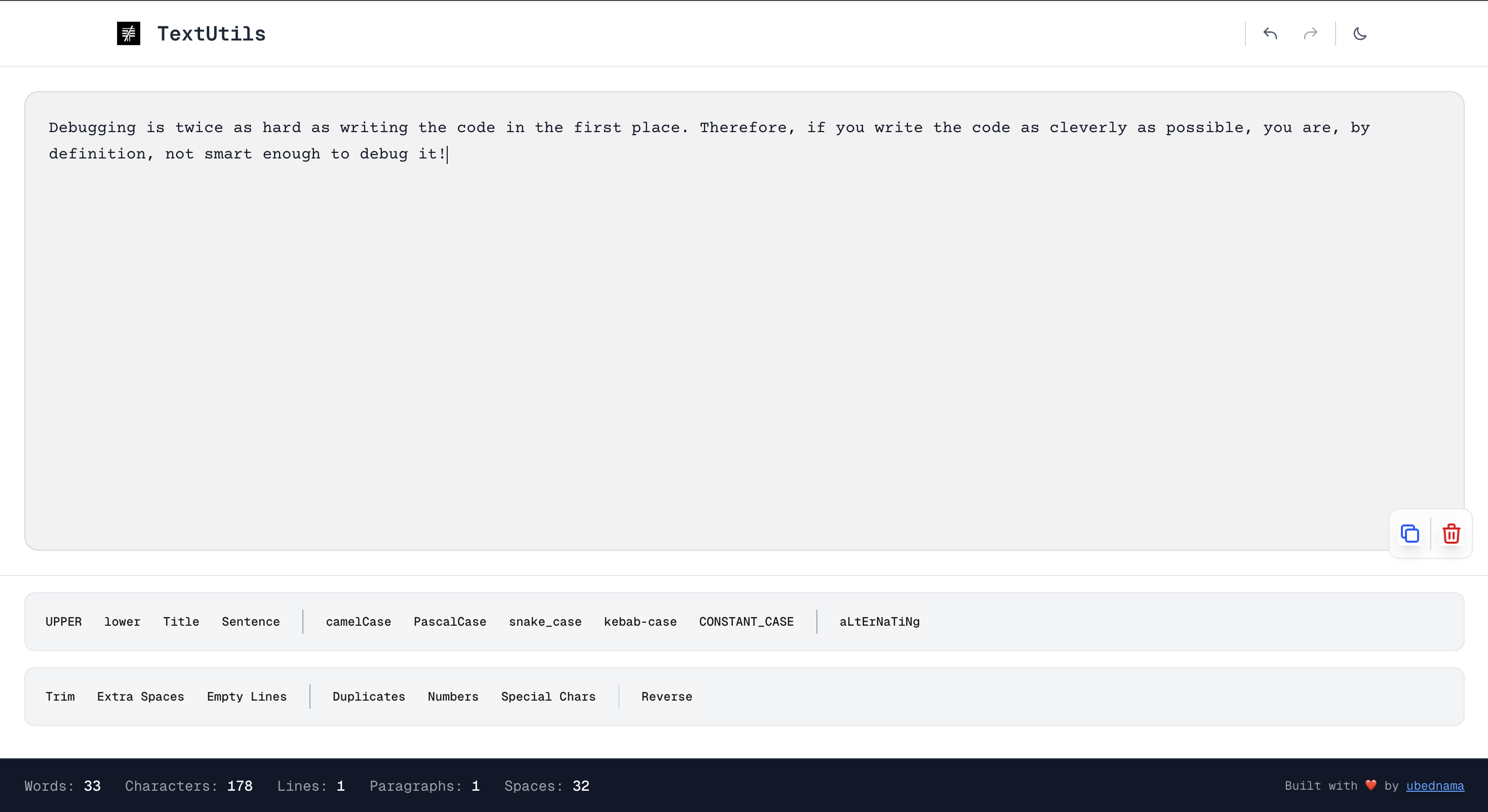Viewport: 1488px width, 812px height.
Task: Remove Extra Spaces from text
Action: tap(140, 697)
